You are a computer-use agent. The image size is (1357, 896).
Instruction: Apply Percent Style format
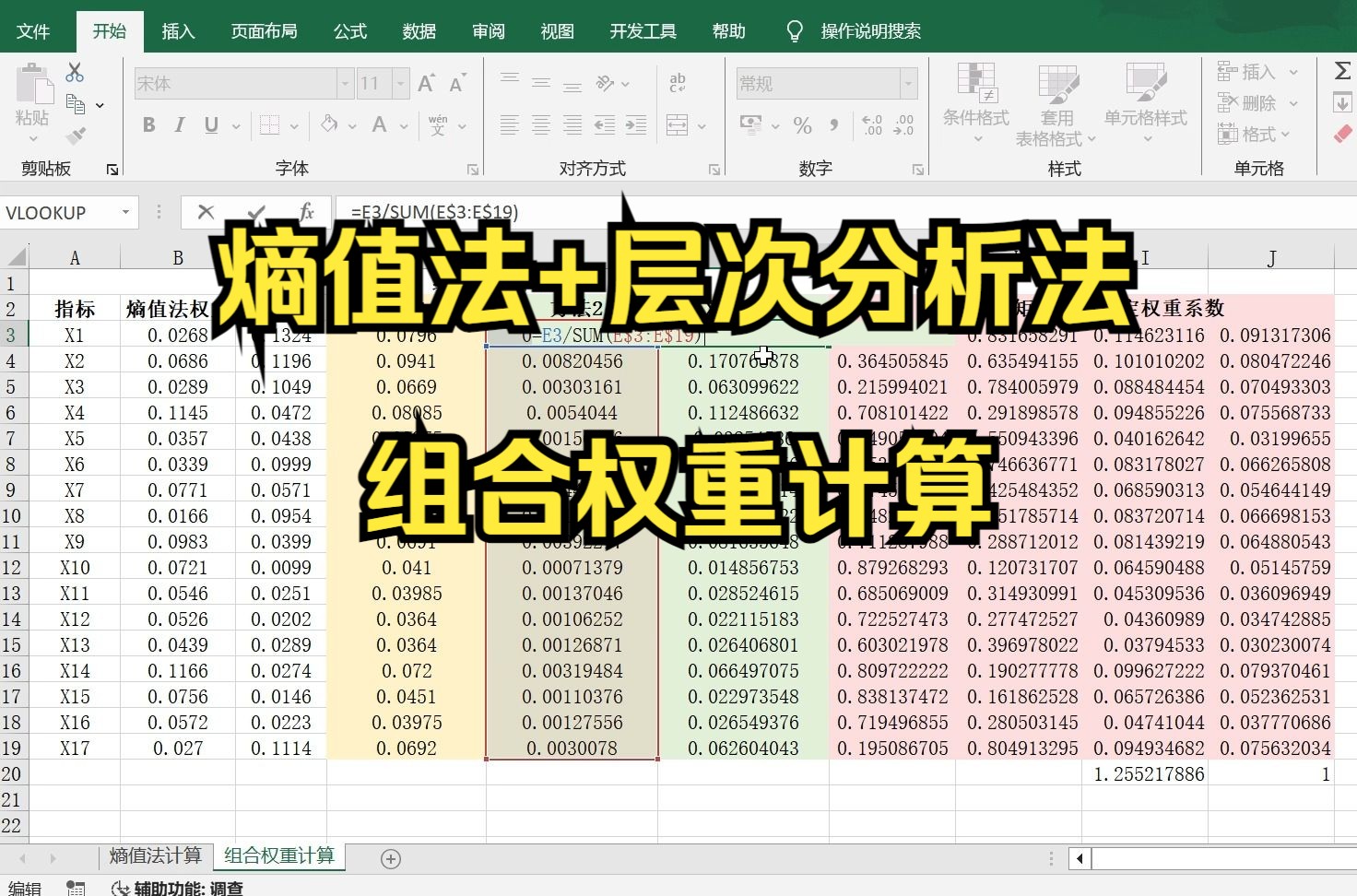tap(803, 124)
